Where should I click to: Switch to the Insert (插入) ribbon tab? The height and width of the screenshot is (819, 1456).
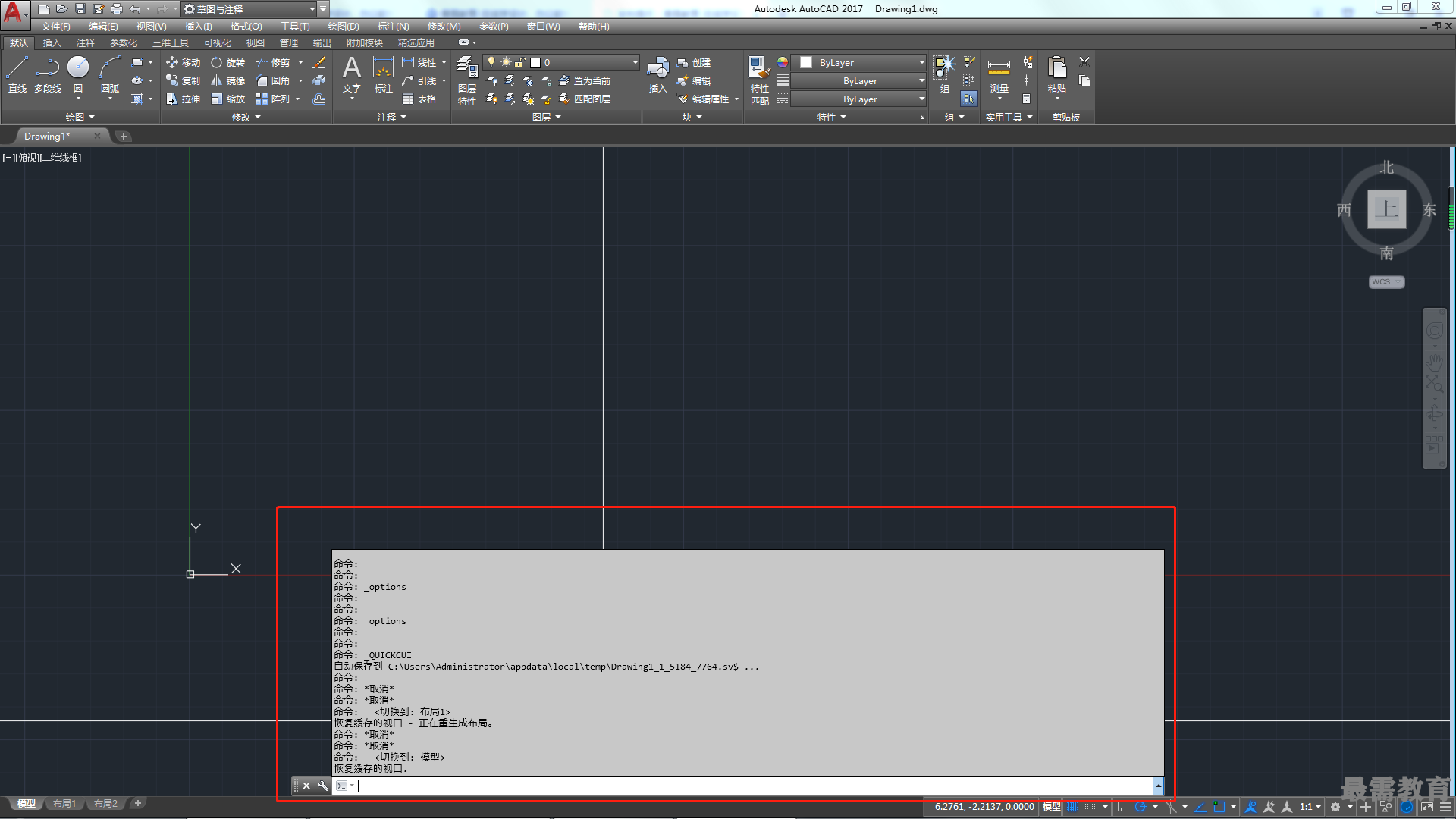click(52, 43)
